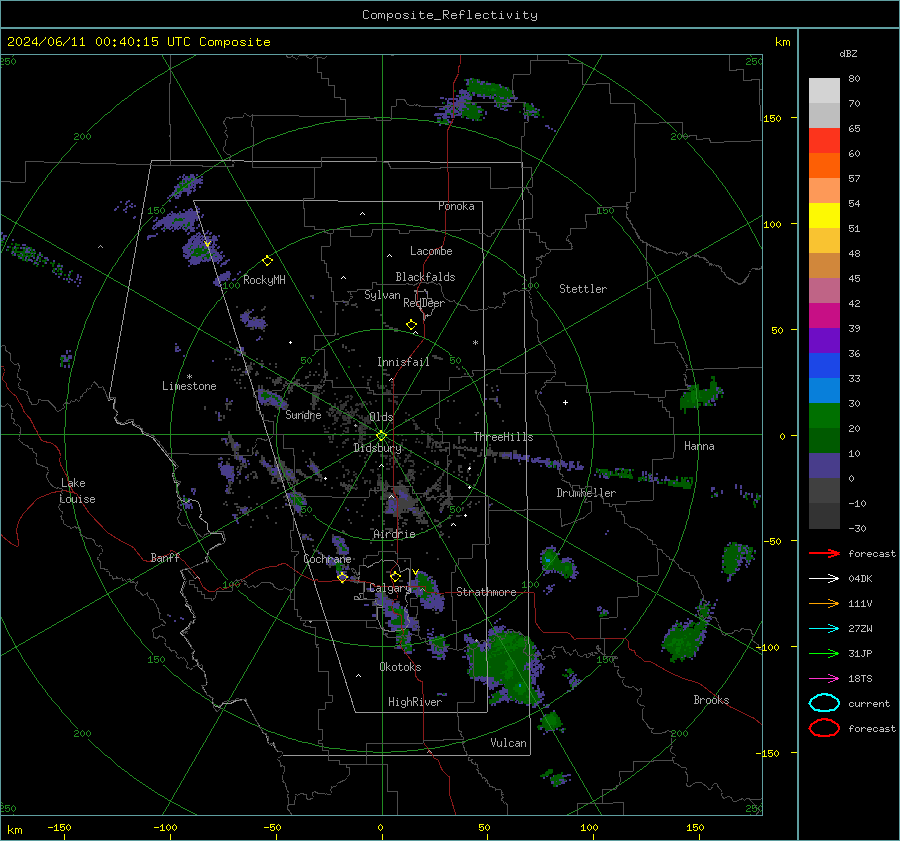Click the red forecast ellipse symbol

coord(824,728)
